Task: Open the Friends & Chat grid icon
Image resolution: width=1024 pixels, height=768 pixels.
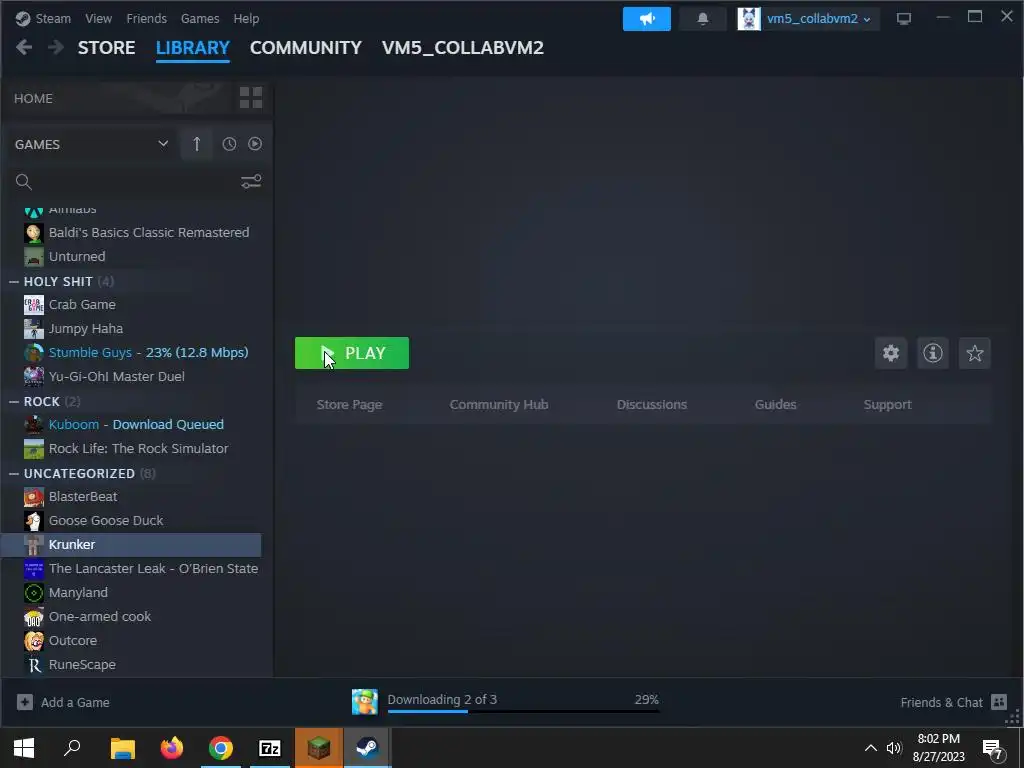Action: pos(999,702)
